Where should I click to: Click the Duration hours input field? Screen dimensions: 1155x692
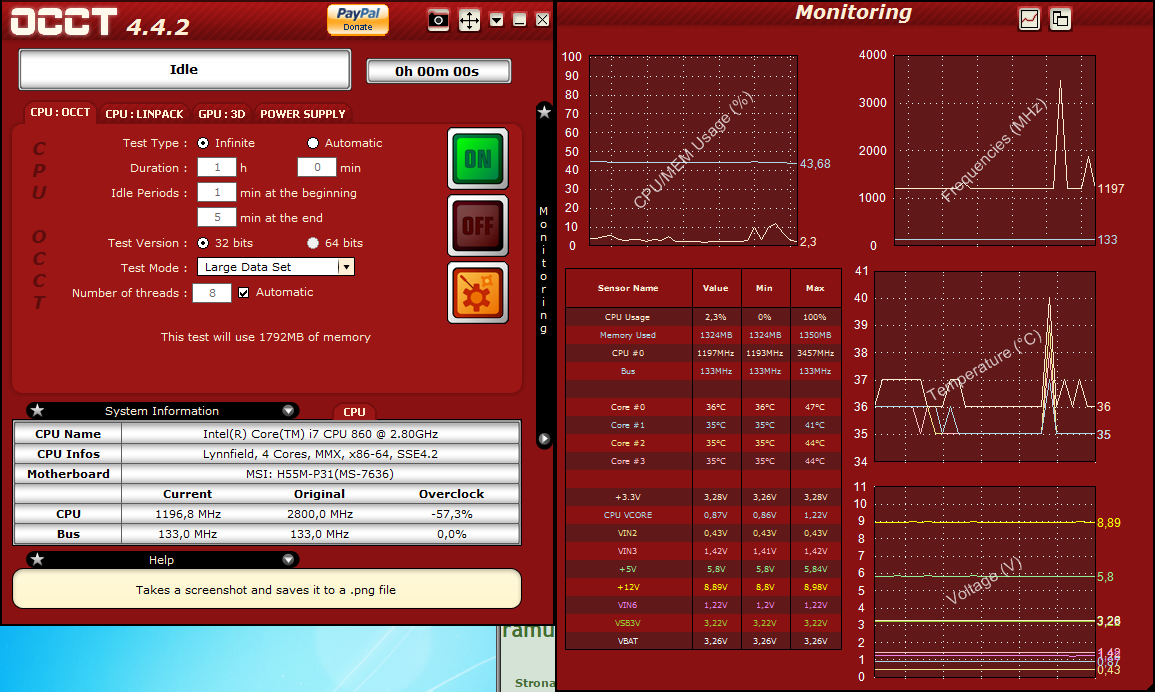point(217,167)
